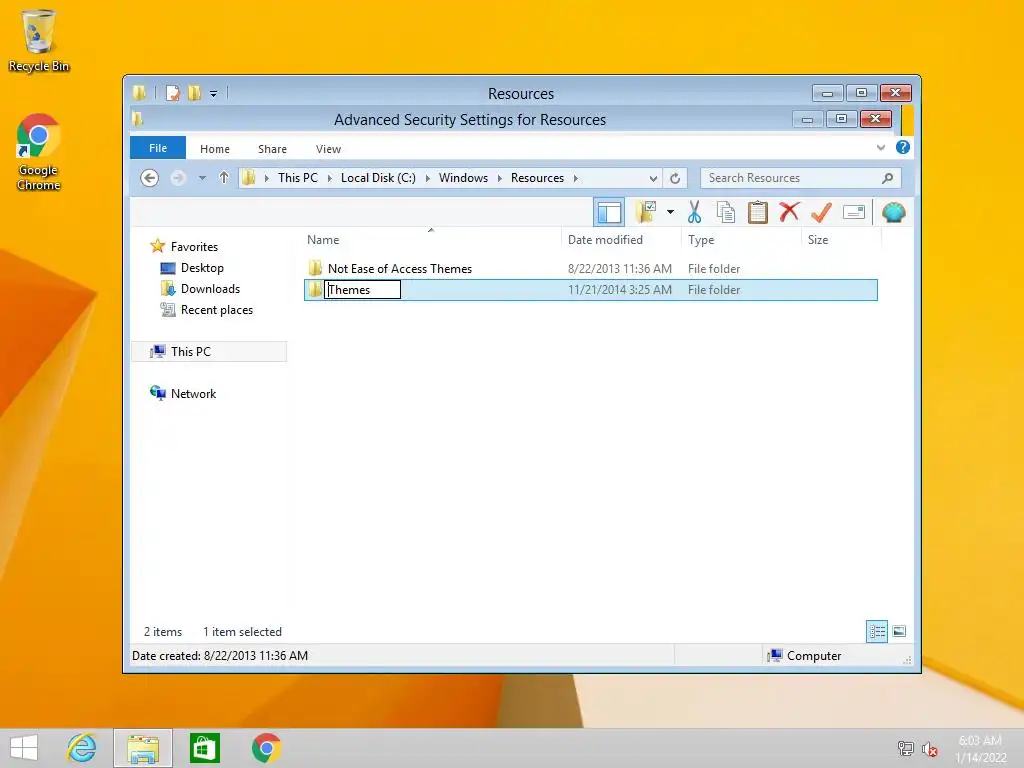This screenshot has height=768, width=1024.
Task: Open the Windows Start button
Action: tap(24, 748)
